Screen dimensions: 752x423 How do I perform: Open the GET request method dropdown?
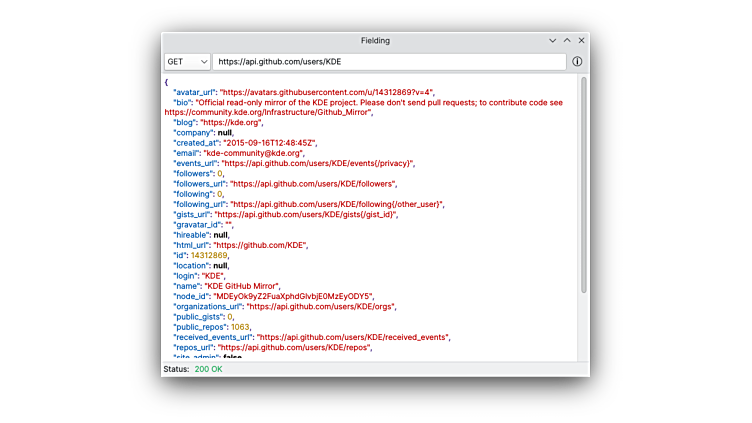(187, 62)
